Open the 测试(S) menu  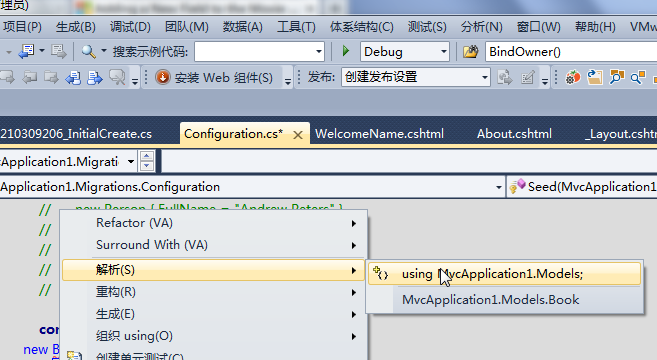[x=427, y=27]
